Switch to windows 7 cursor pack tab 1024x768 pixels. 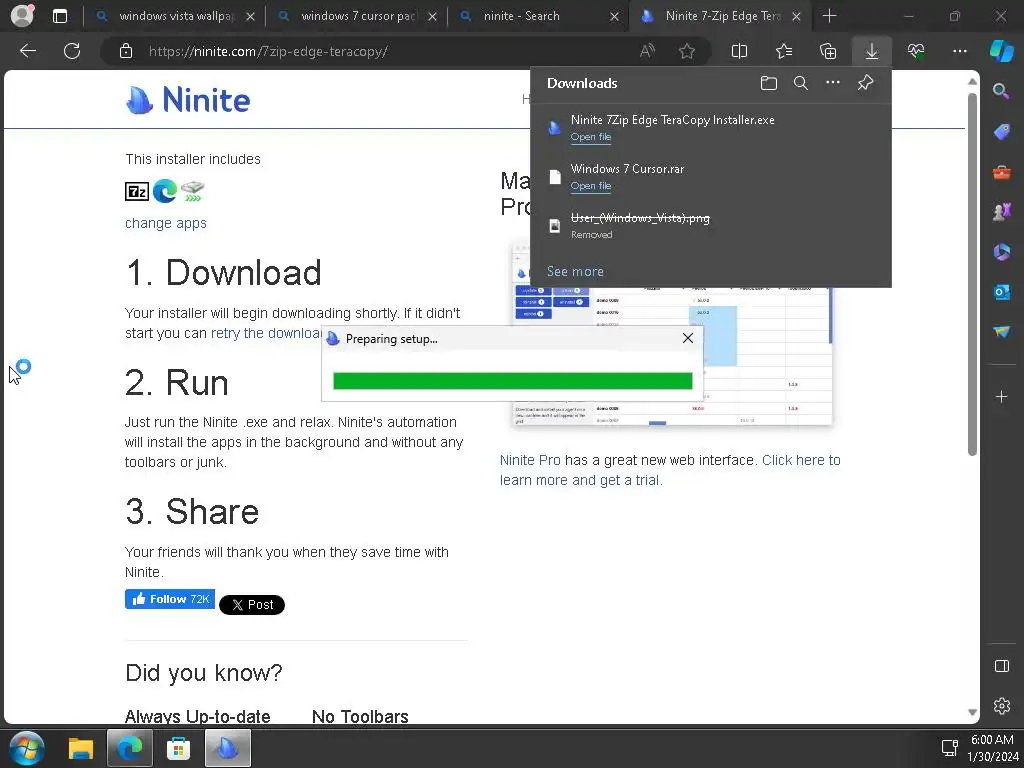click(x=358, y=16)
